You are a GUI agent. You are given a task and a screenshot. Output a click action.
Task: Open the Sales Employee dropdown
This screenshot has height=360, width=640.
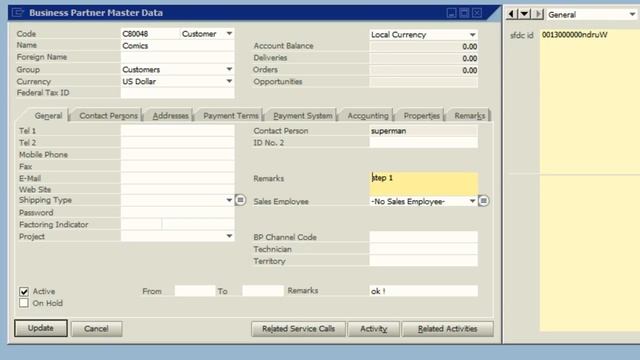click(x=472, y=201)
